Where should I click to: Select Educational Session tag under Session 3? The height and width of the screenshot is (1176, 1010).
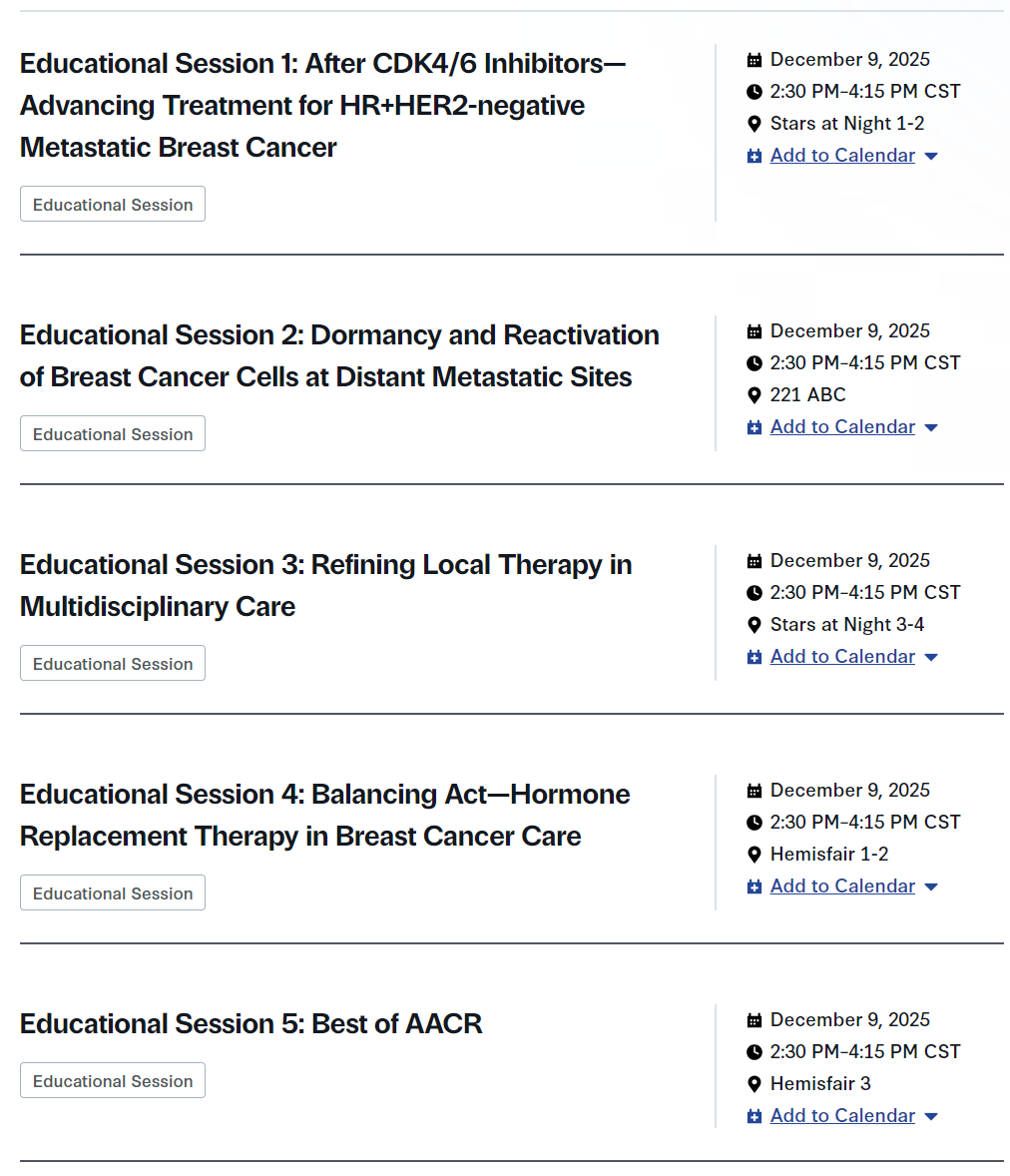[113, 664]
